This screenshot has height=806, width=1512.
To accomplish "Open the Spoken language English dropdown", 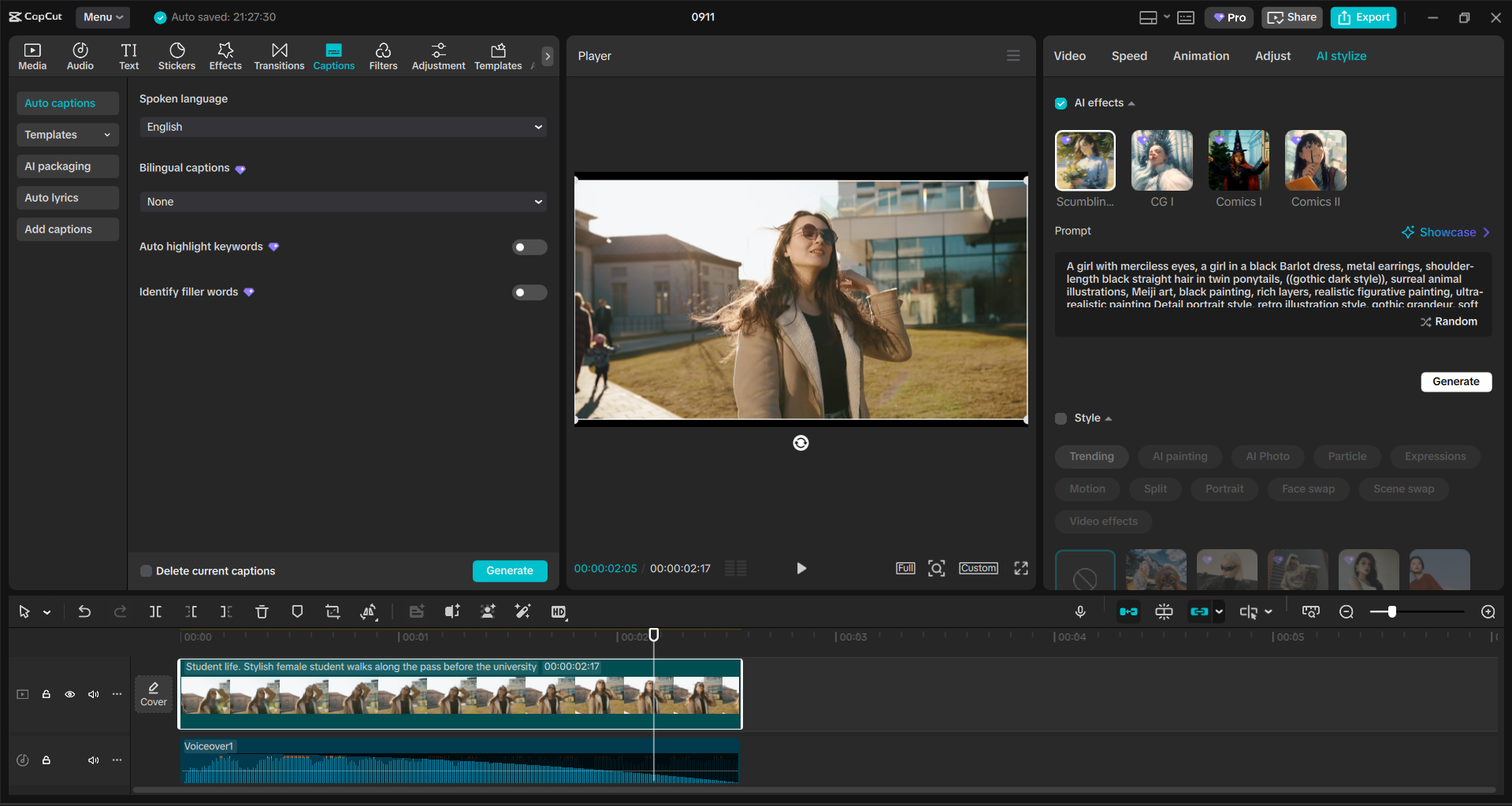I will click(x=344, y=127).
